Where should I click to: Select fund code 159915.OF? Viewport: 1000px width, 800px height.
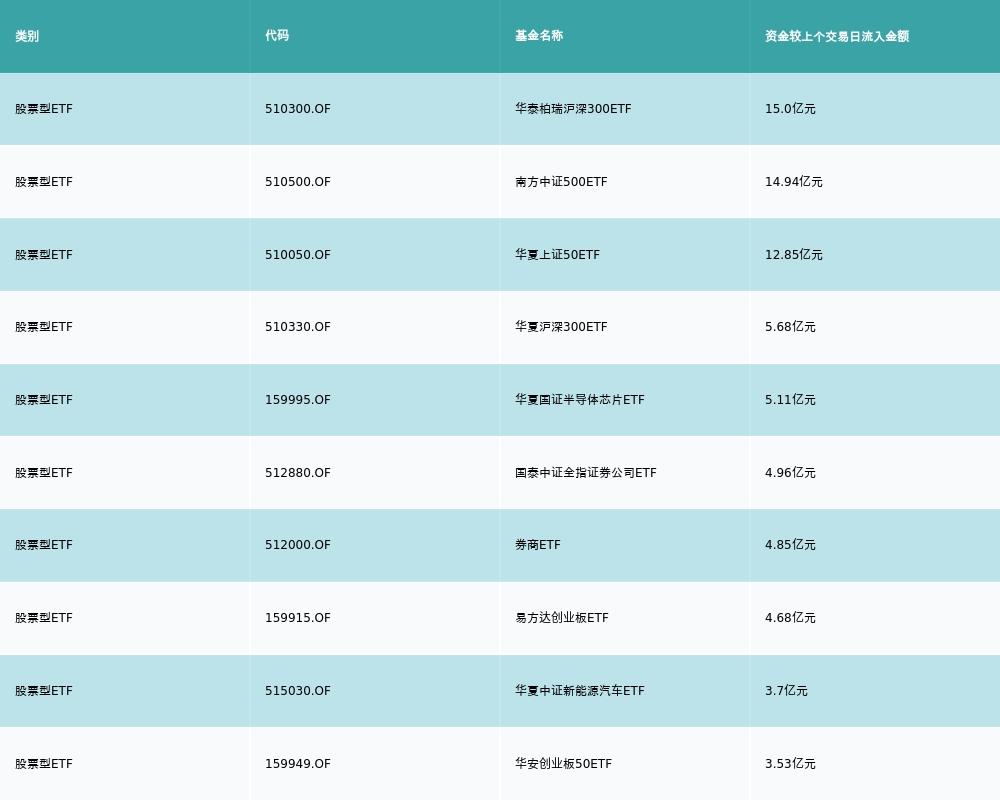pyautogui.click(x=298, y=618)
